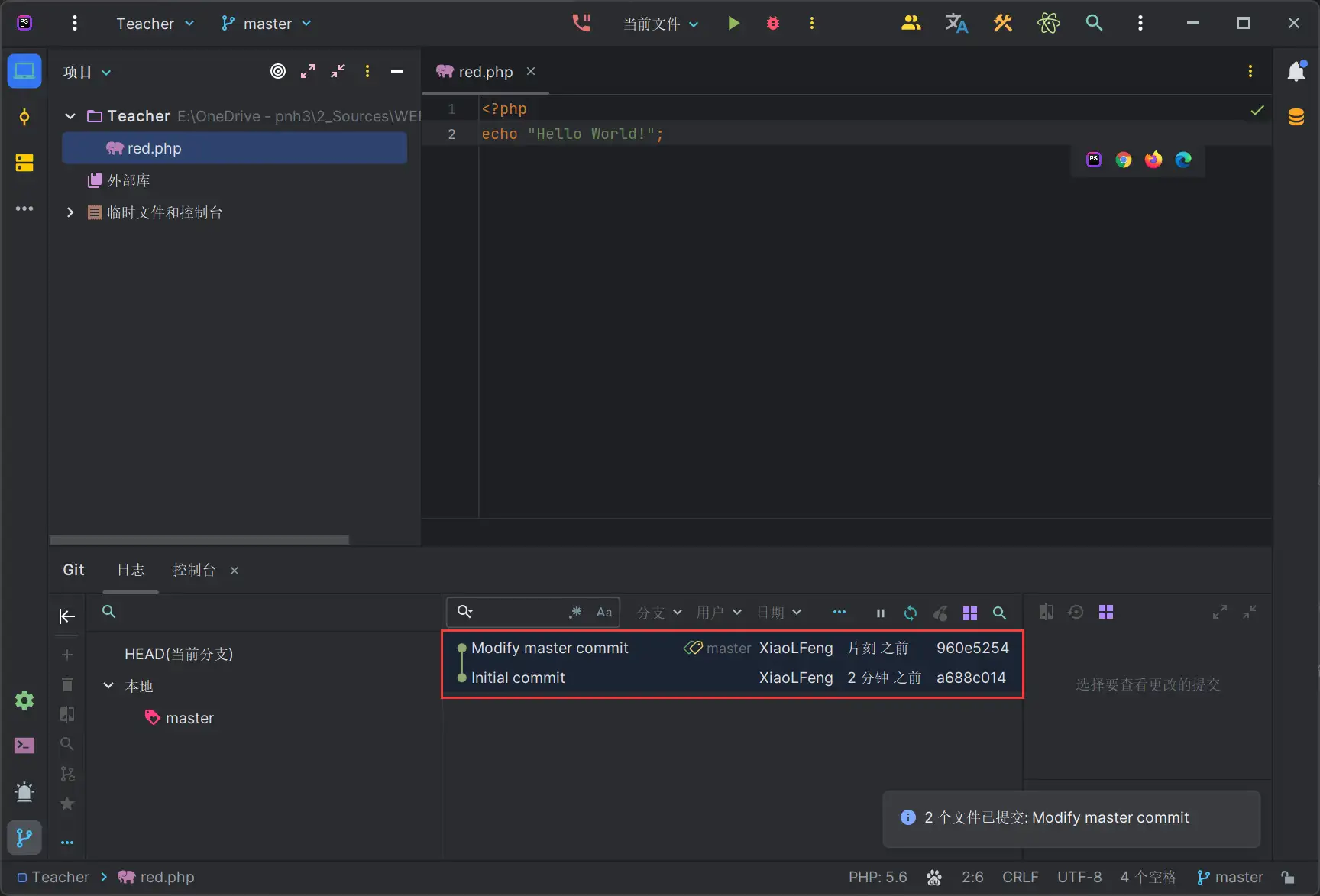This screenshot has width=1320, height=896.
Task: Open the yellow Structure tool window icon
Action: [x=24, y=163]
